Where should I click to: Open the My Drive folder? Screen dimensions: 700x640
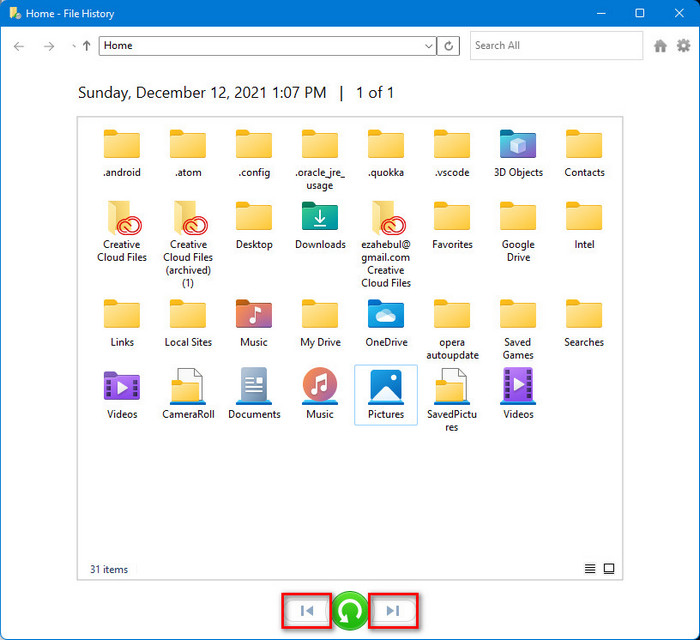click(x=320, y=323)
